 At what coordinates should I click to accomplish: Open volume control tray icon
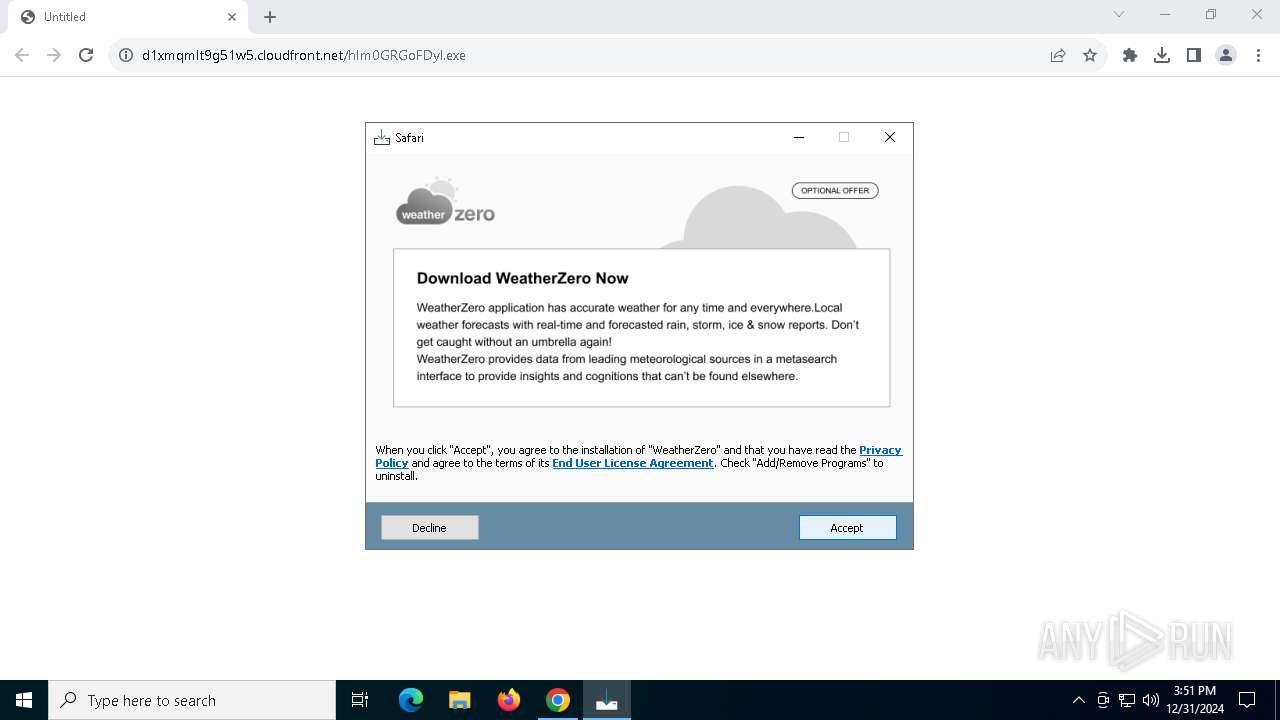coord(1150,700)
